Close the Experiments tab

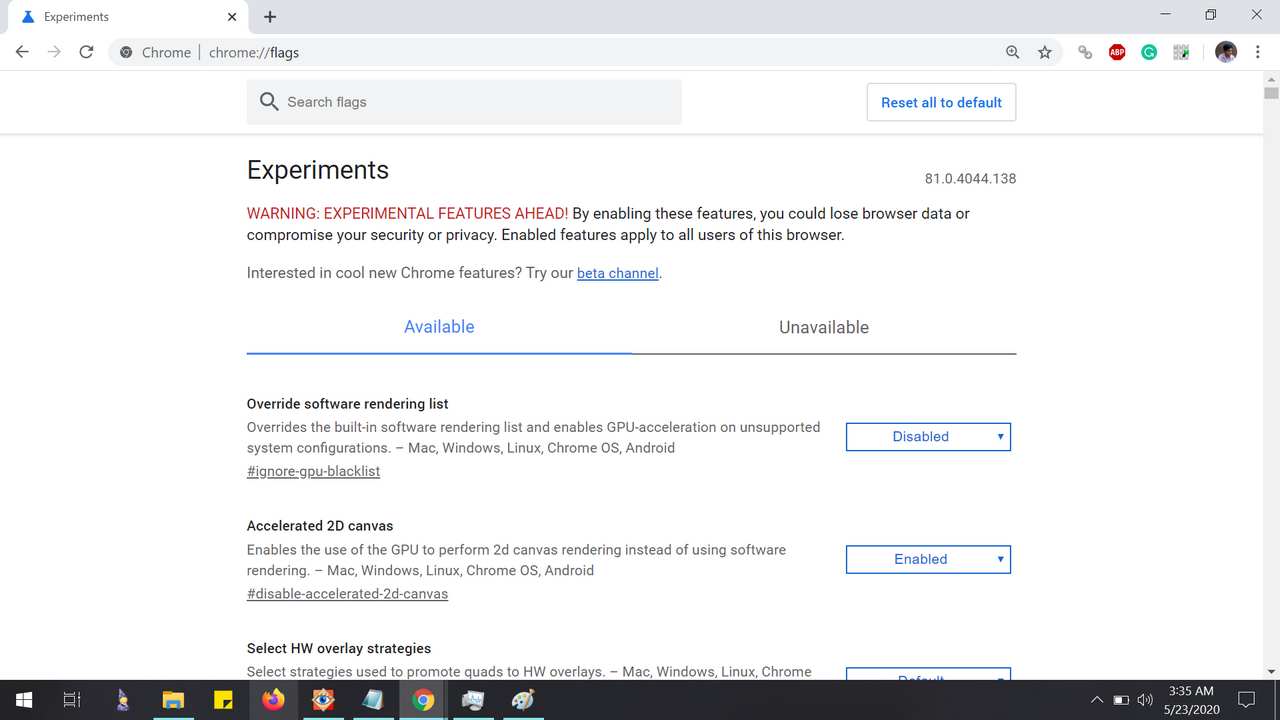[x=232, y=16]
